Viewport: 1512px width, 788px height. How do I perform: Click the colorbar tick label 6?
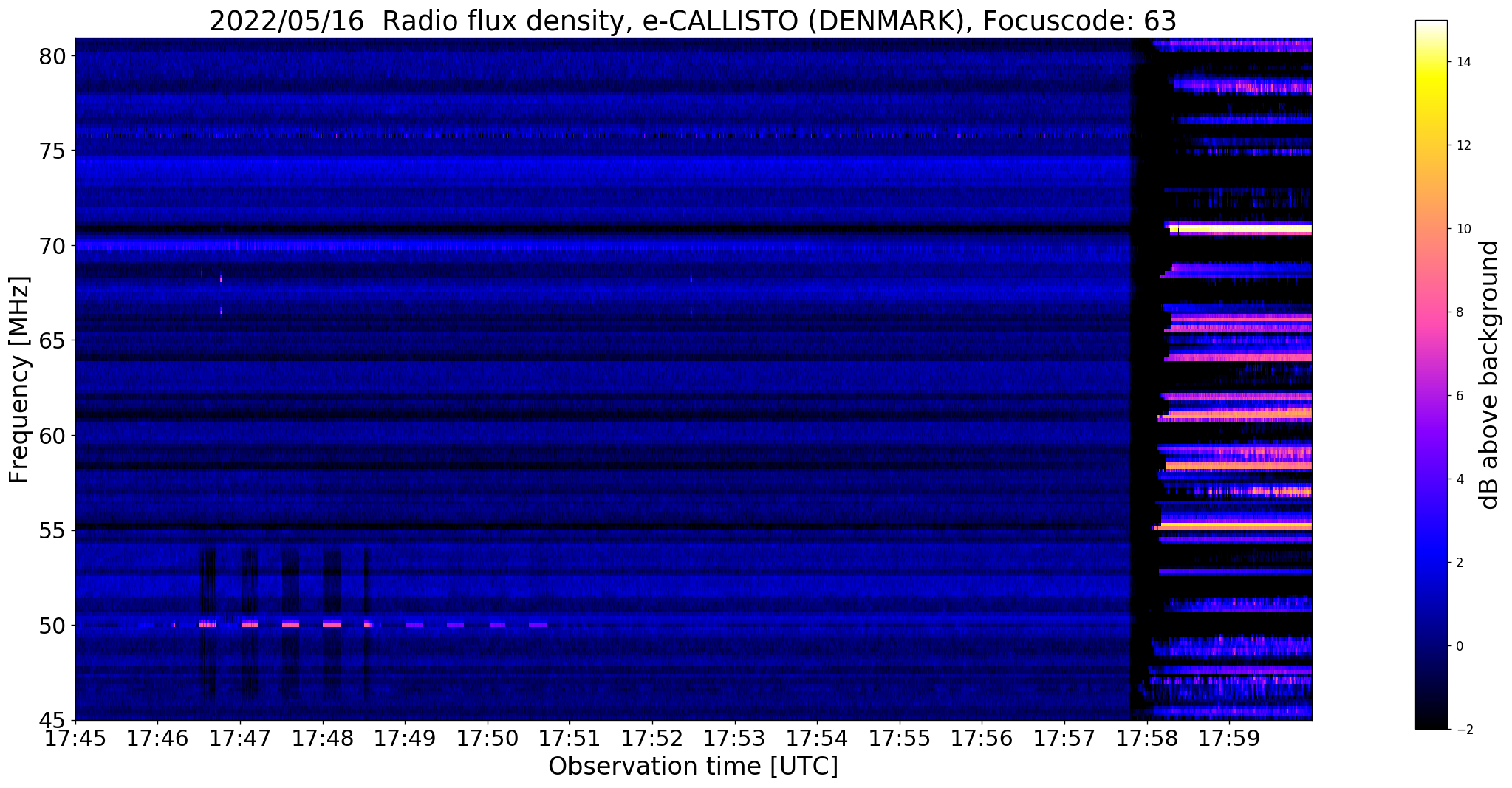(x=1460, y=396)
